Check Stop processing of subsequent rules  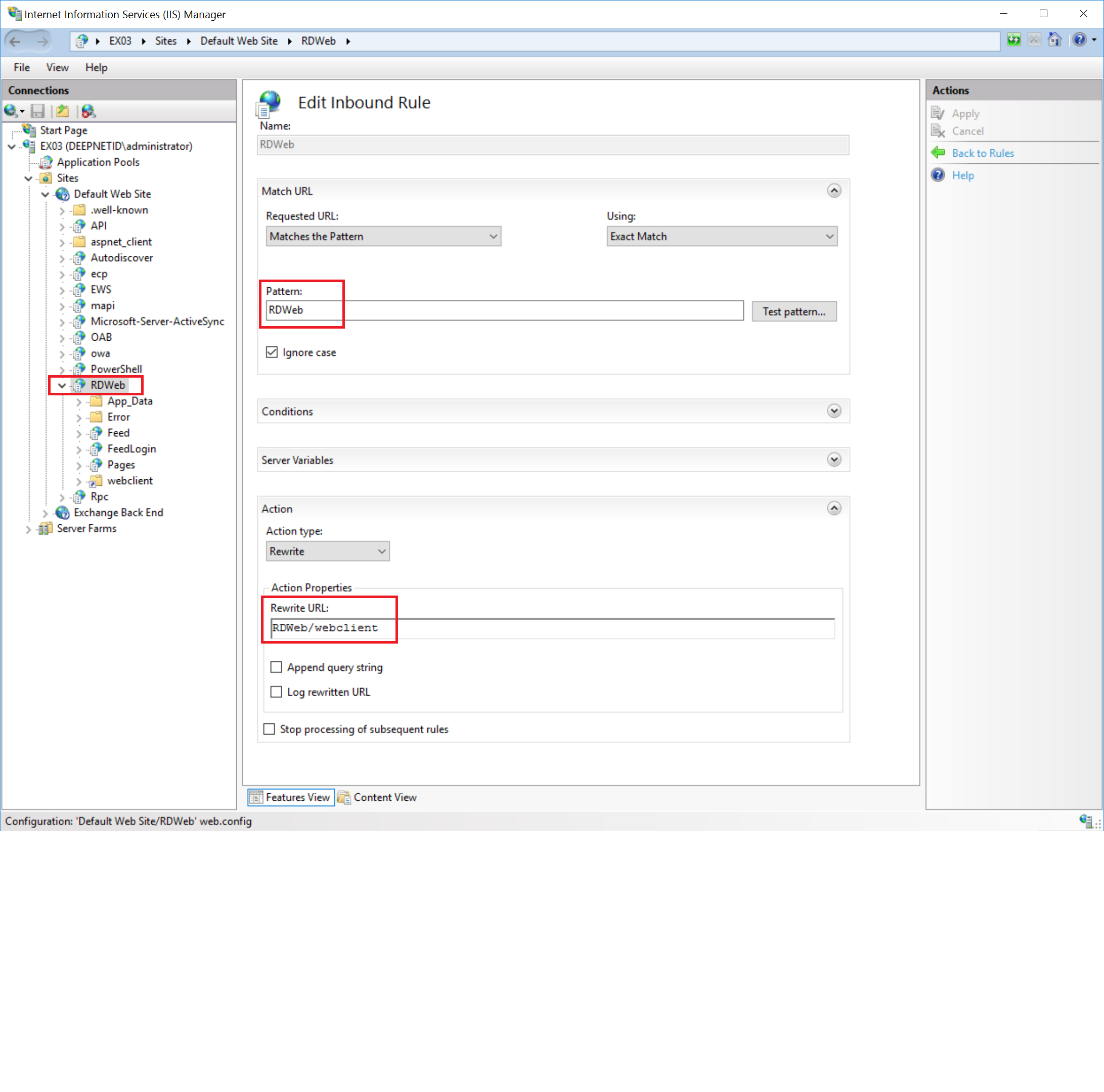[269, 729]
